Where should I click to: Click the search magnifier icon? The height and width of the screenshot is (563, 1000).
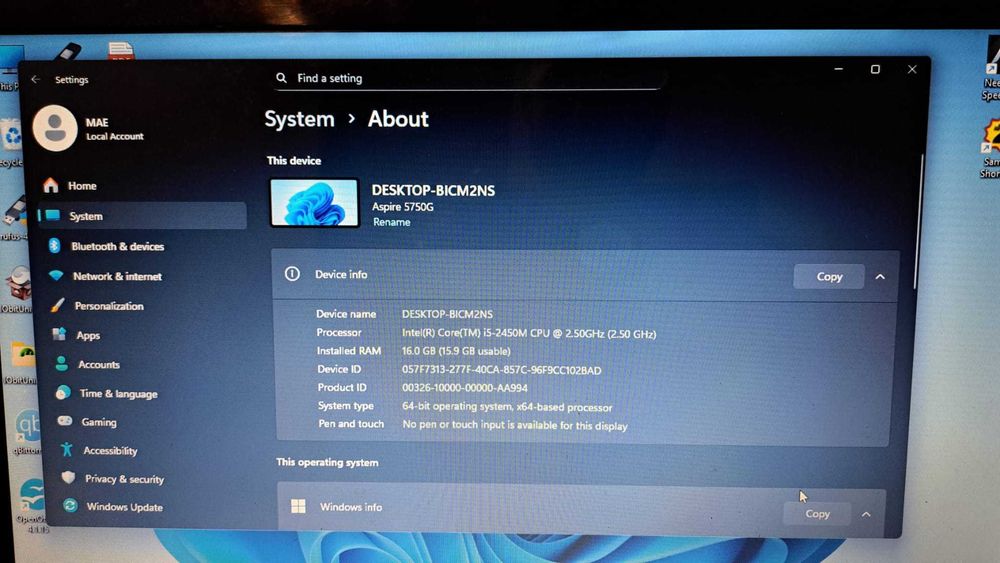[281, 78]
